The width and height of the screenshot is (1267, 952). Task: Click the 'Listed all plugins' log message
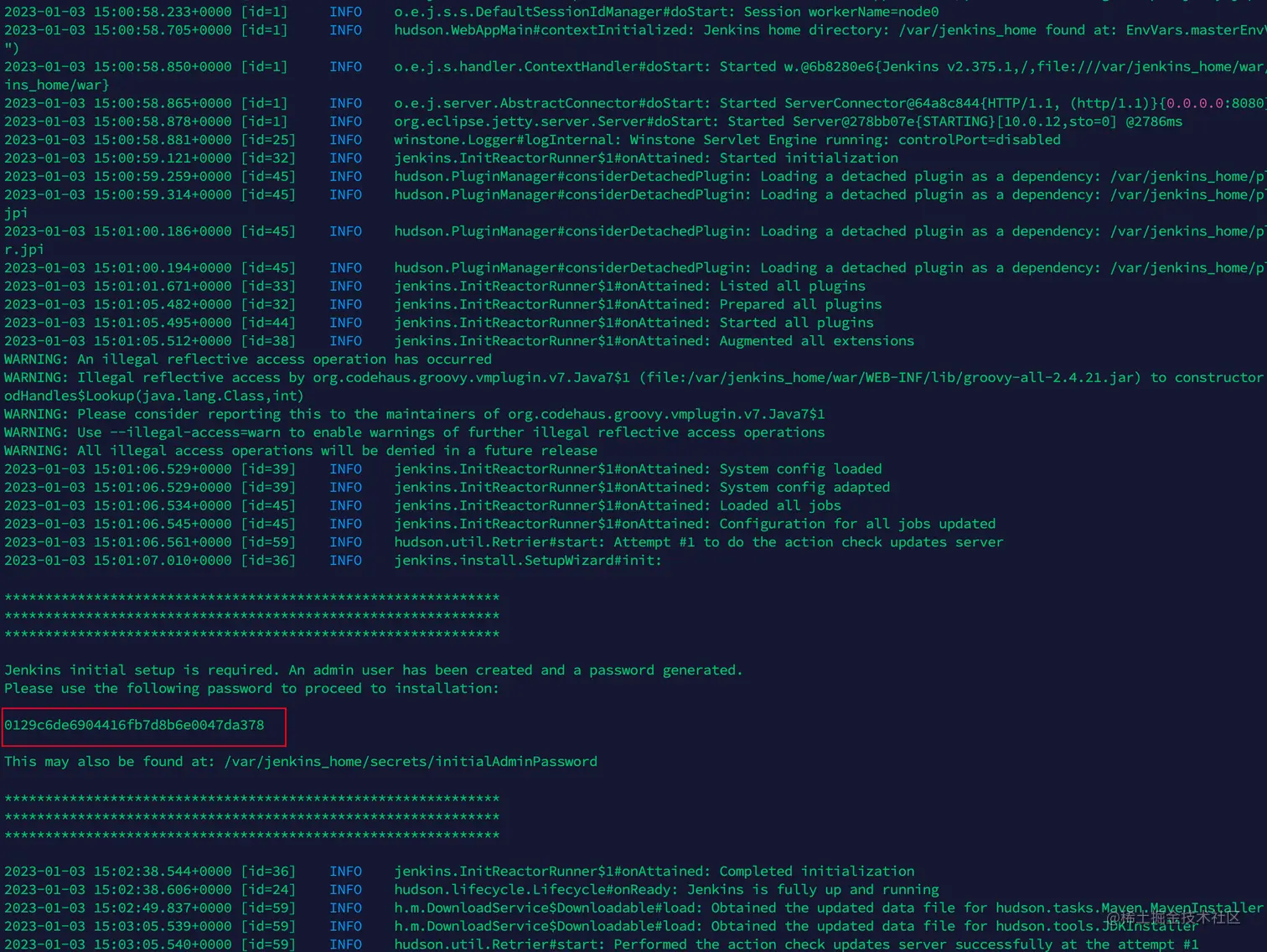tap(793, 287)
